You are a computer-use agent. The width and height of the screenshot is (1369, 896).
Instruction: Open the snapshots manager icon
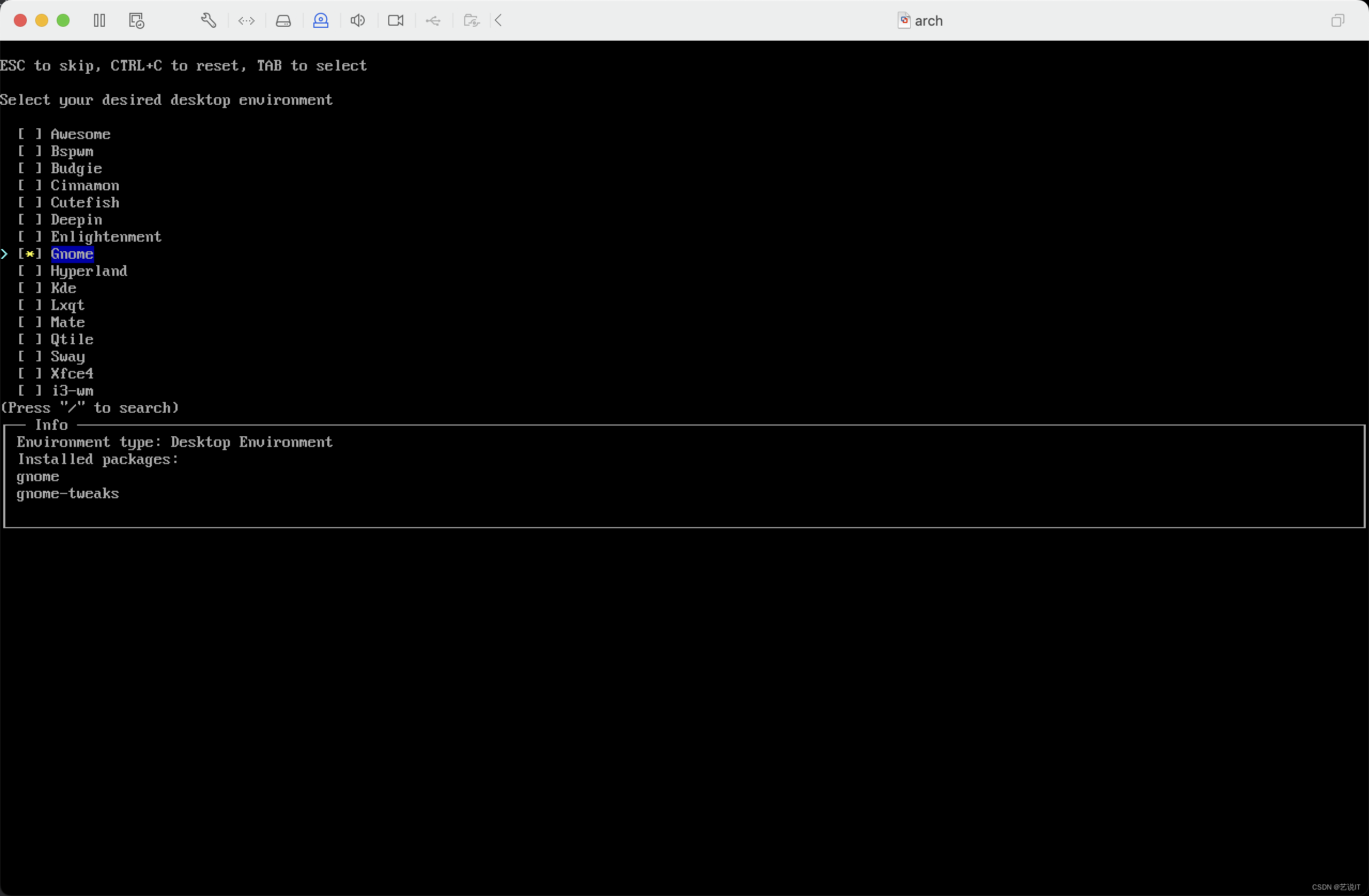pyautogui.click(x=136, y=21)
